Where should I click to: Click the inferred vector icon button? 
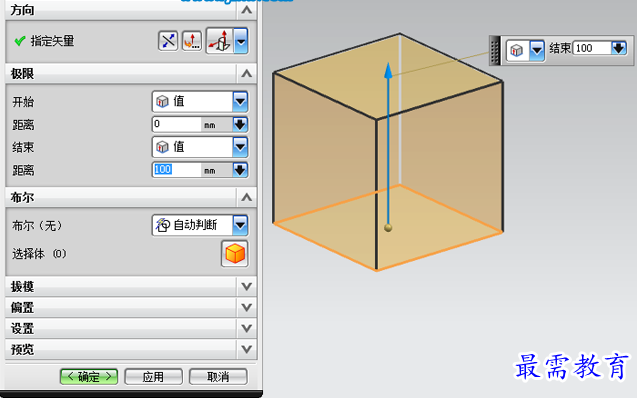(219, 41)
